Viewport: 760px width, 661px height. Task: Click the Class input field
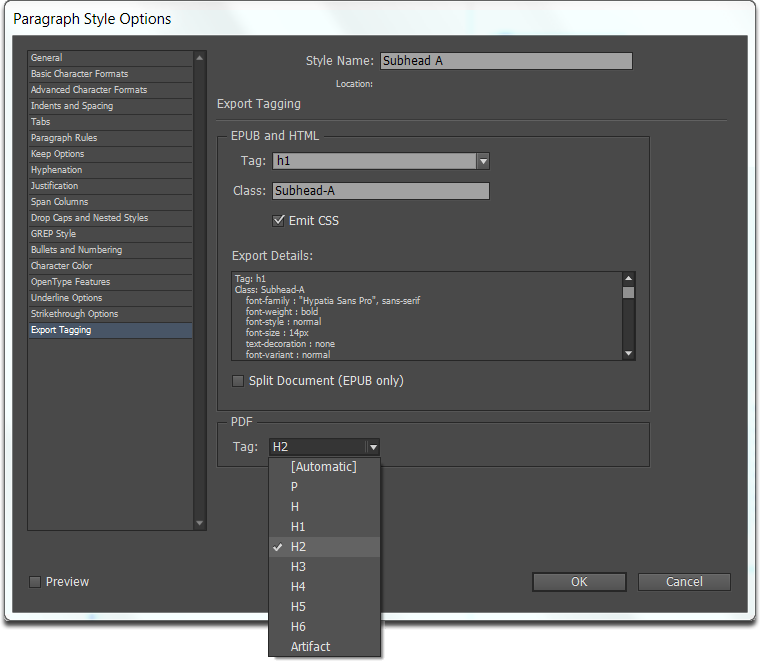point(380,191)
